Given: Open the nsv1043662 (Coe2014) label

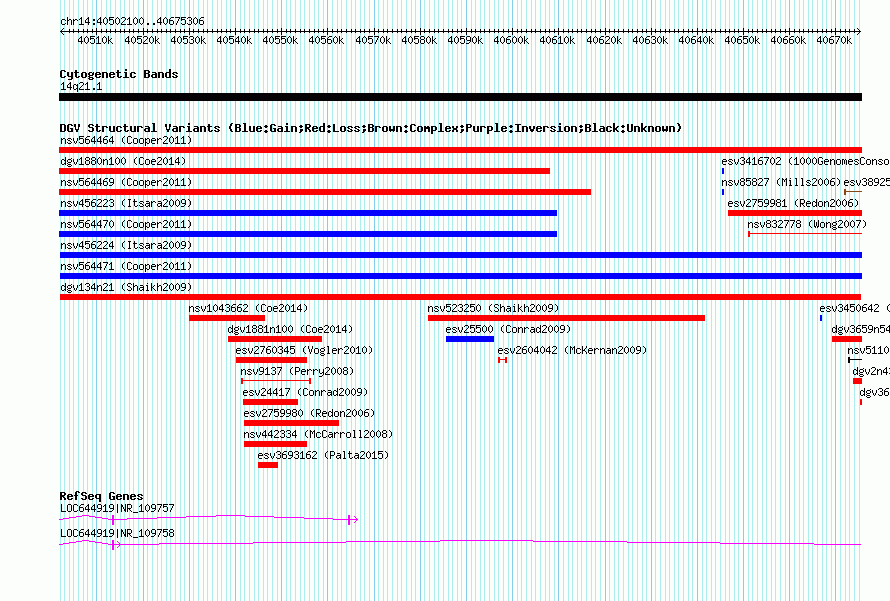Looking at the screenshot, I should pos(248,308).
